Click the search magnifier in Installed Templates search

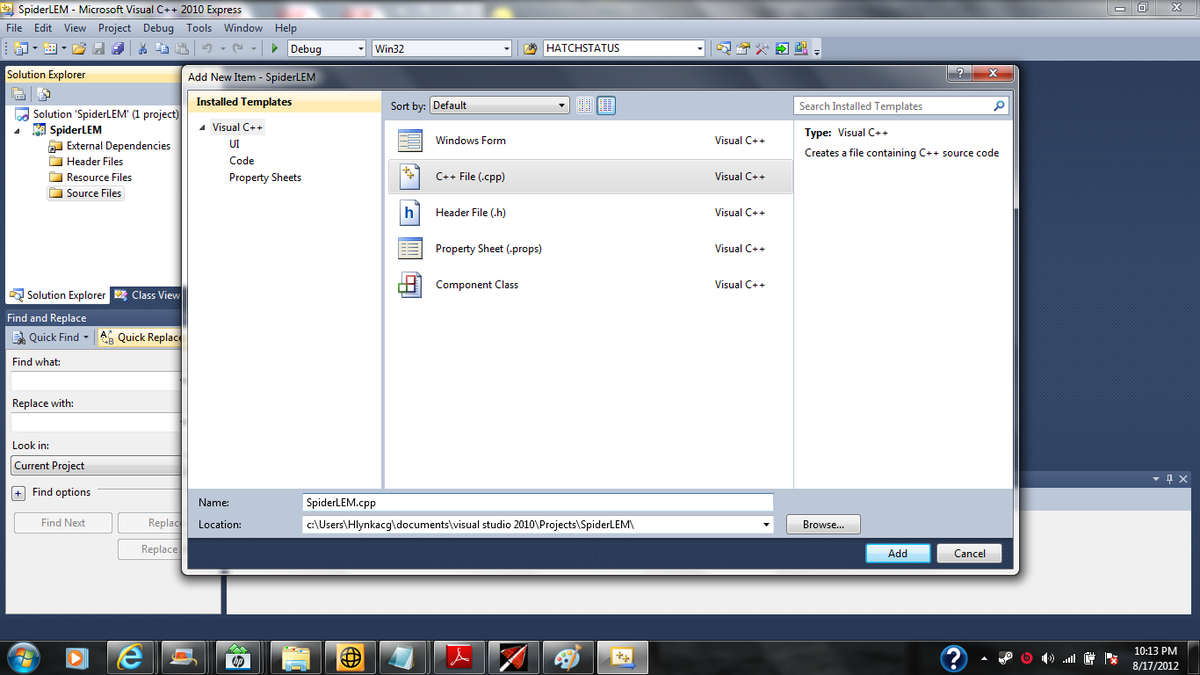pyautogui.click(x=998, y=105)
